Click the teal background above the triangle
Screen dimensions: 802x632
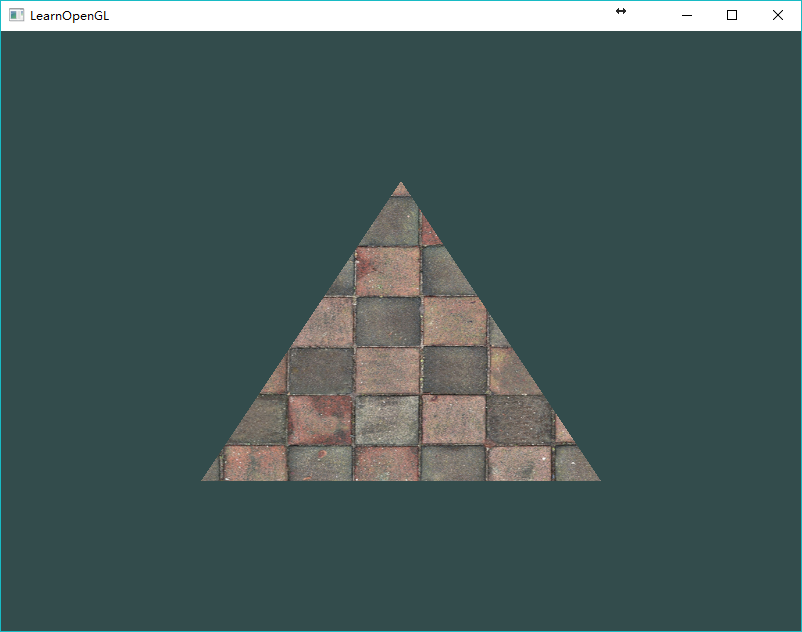tap(401, 105)
